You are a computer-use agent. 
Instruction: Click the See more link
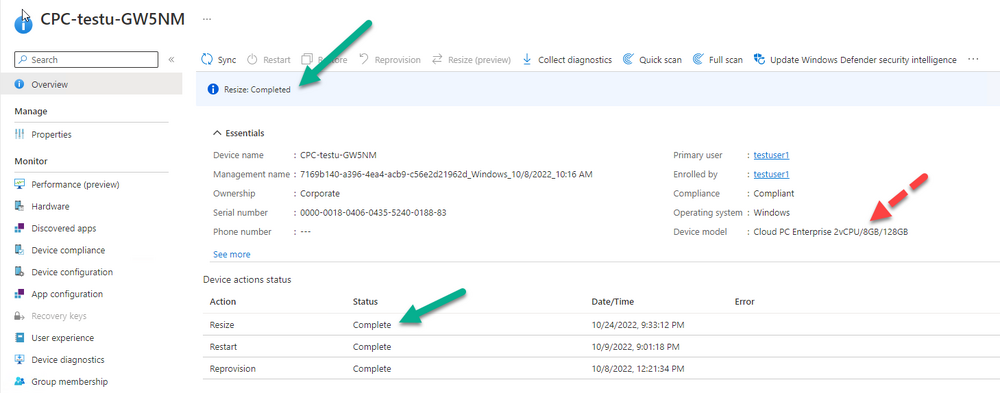click(232, 254)
